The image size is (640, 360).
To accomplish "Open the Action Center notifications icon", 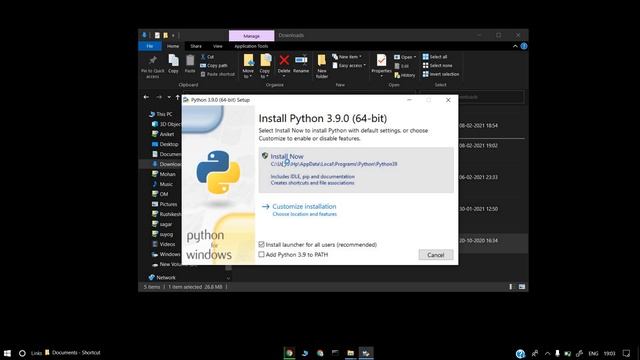I will (x=627, y=353).
